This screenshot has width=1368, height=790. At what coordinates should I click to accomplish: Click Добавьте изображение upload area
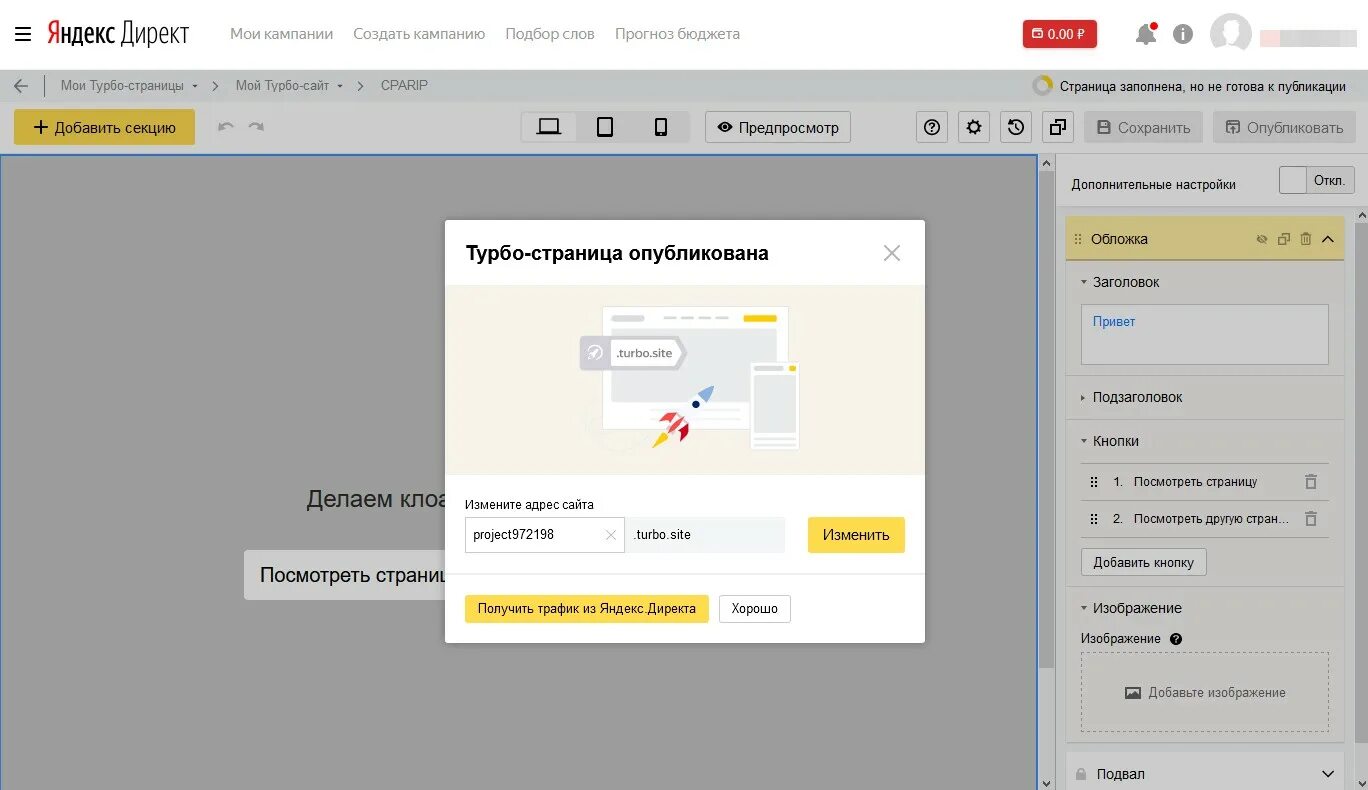coord(1205,693)
